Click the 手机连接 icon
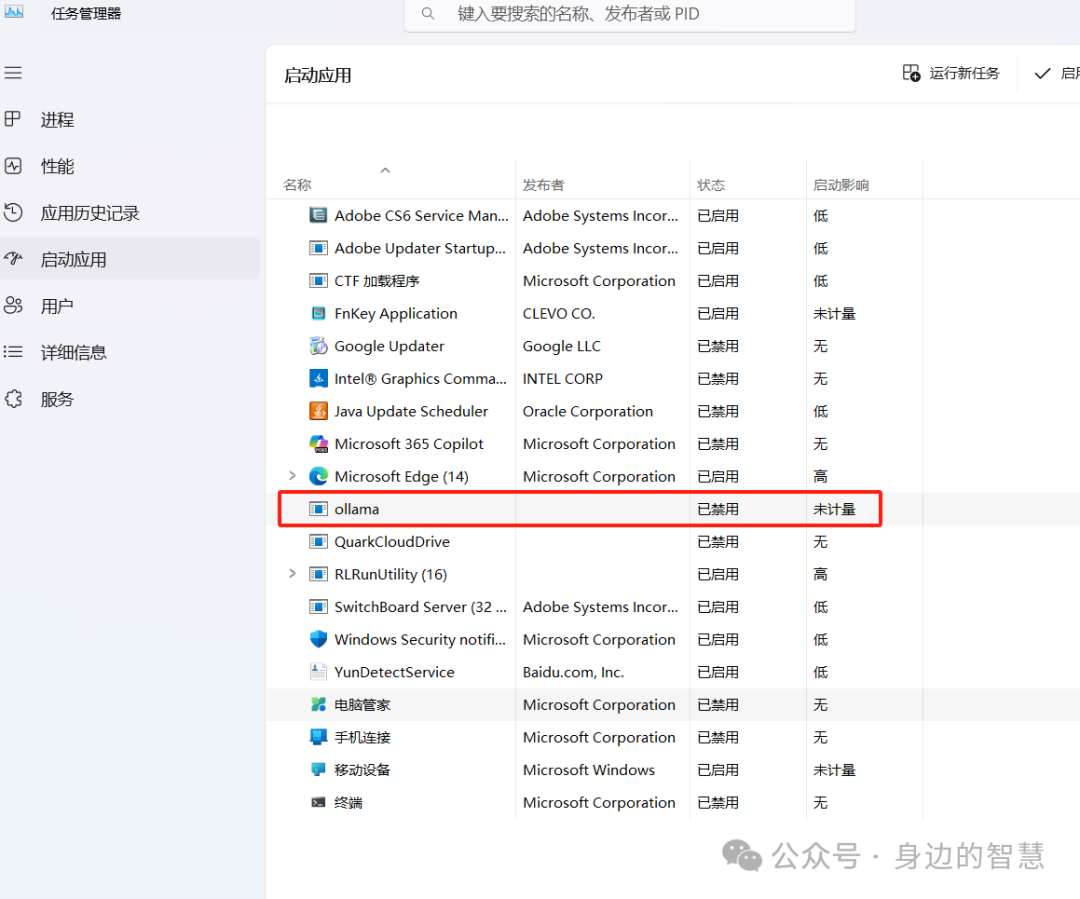1080x899 pixels. tap(318, 737)
